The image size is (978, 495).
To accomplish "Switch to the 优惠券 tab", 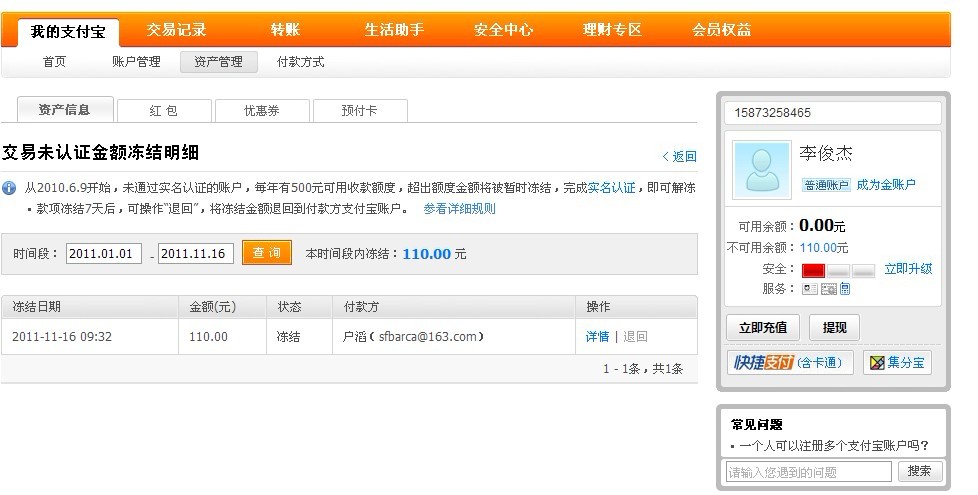I will tap(262, 110).
